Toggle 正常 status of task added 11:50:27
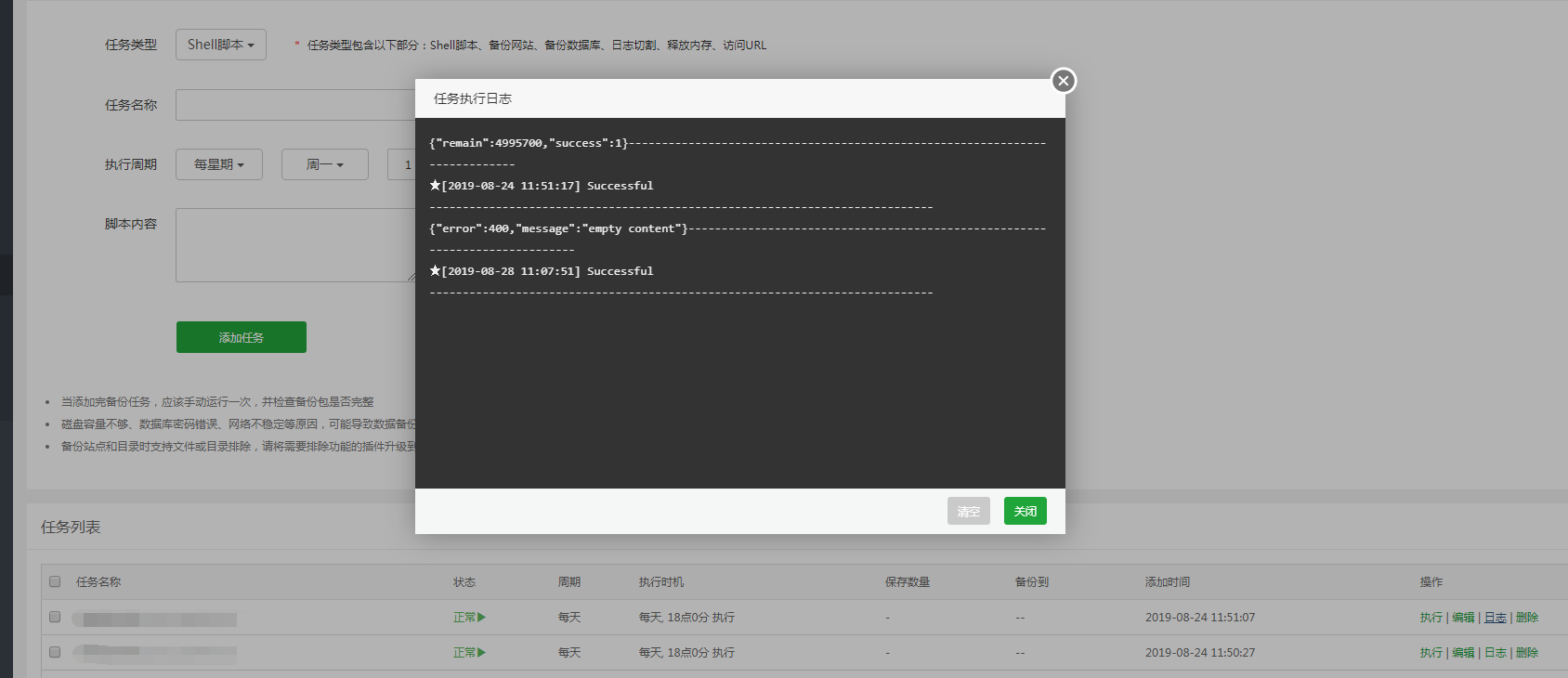The width and height of the screenshot is (1568, 678). click(x=469, y=652)
